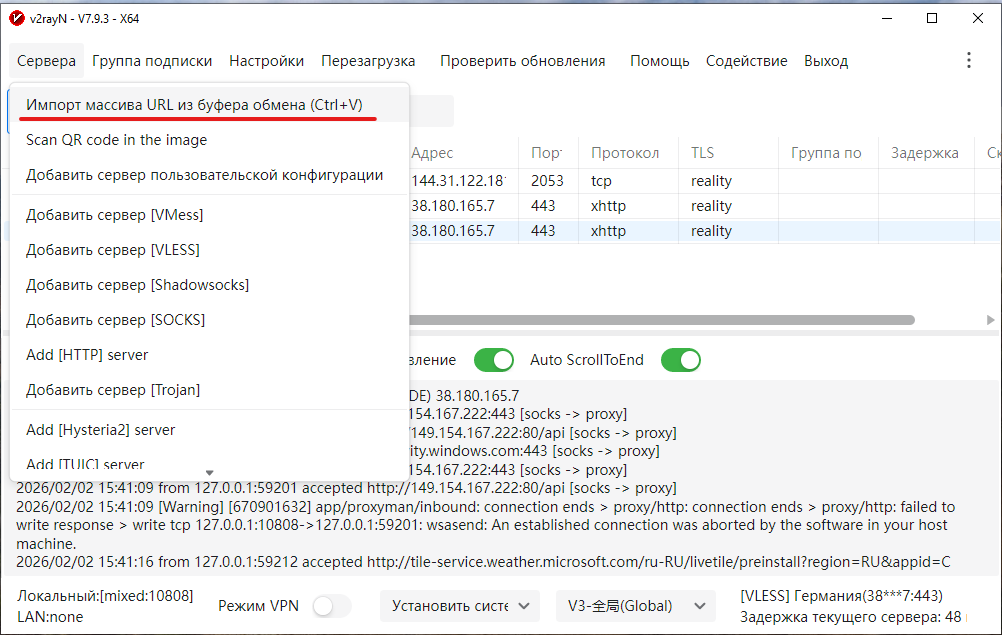Click the right arrow of horizontal scrollbar

pyautogui.click(x=990, y=320)
